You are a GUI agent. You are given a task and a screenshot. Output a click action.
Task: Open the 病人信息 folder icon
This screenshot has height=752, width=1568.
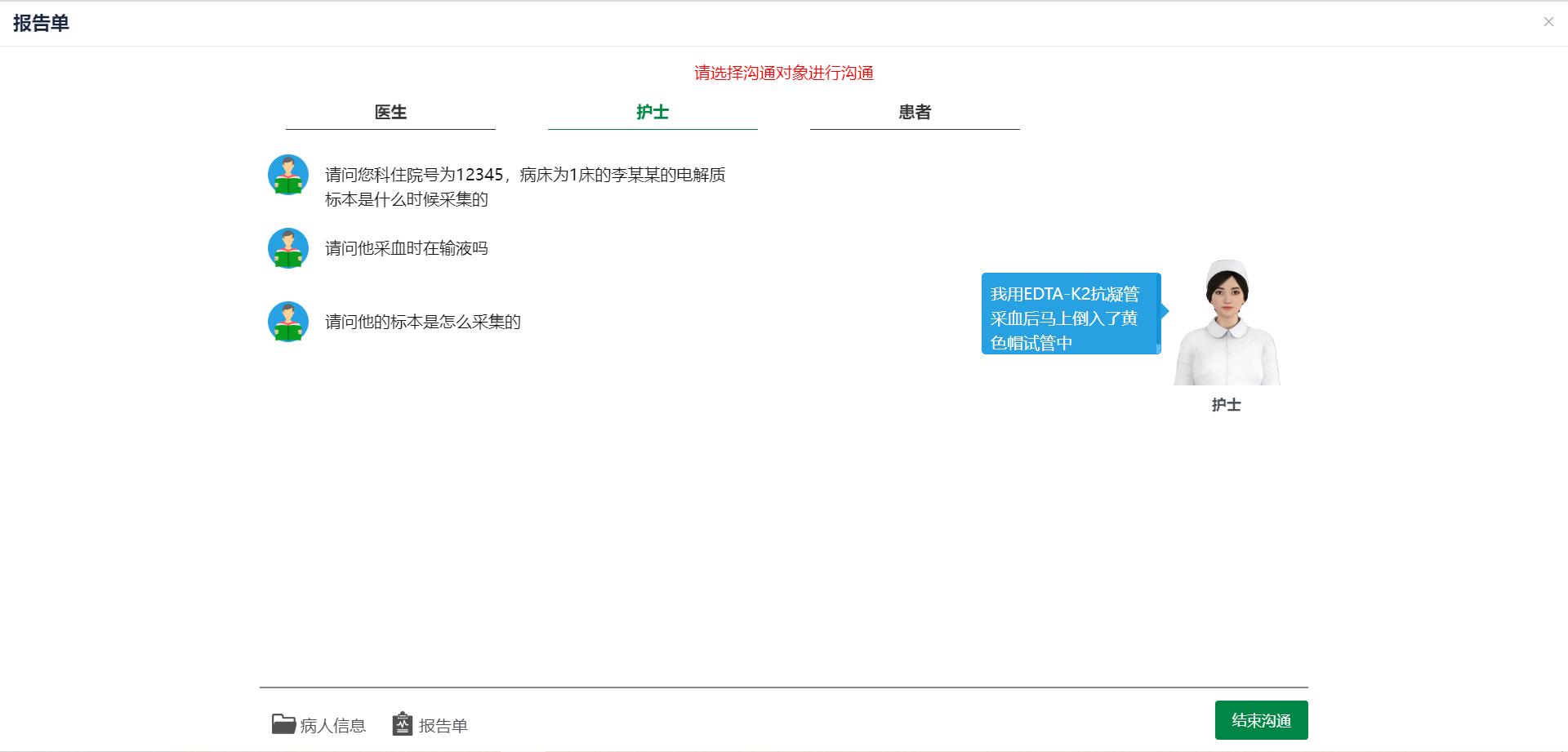283,724
